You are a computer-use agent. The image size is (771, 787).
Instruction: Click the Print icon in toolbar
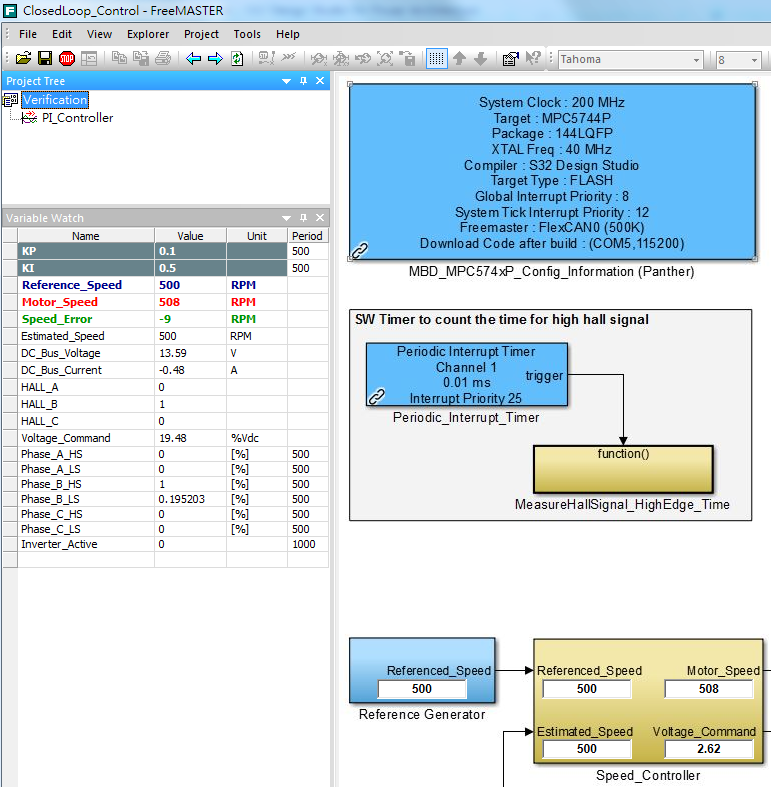click(163, 59)
